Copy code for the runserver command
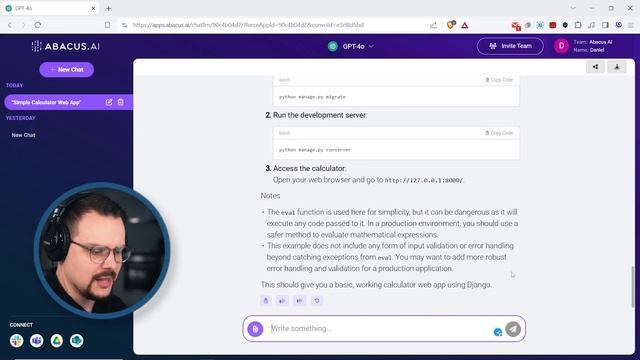 499,133
